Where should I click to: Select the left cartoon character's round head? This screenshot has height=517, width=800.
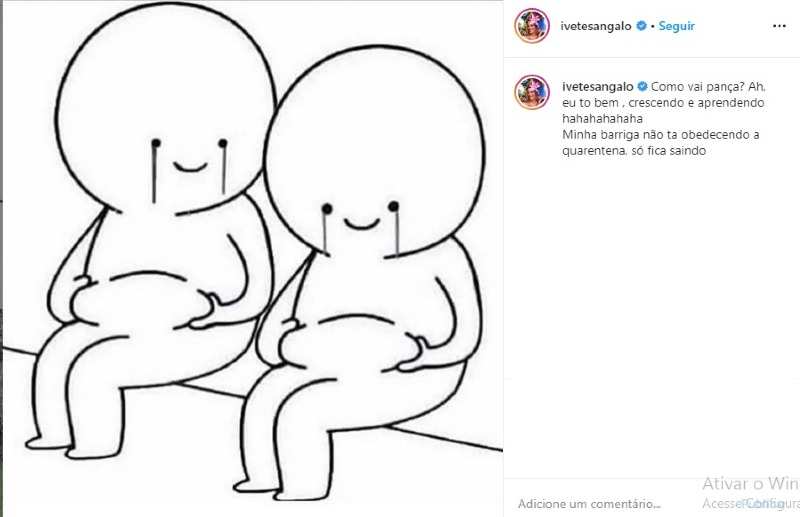[166, 107]
